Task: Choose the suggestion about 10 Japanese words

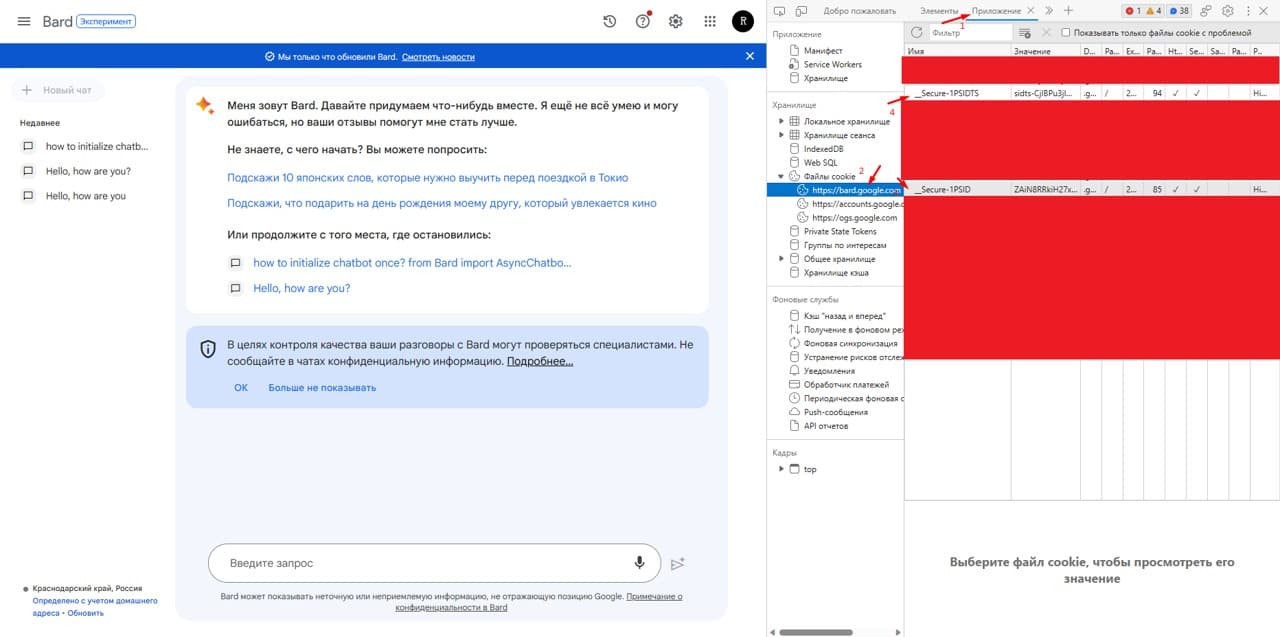Action: click(428, 177)
